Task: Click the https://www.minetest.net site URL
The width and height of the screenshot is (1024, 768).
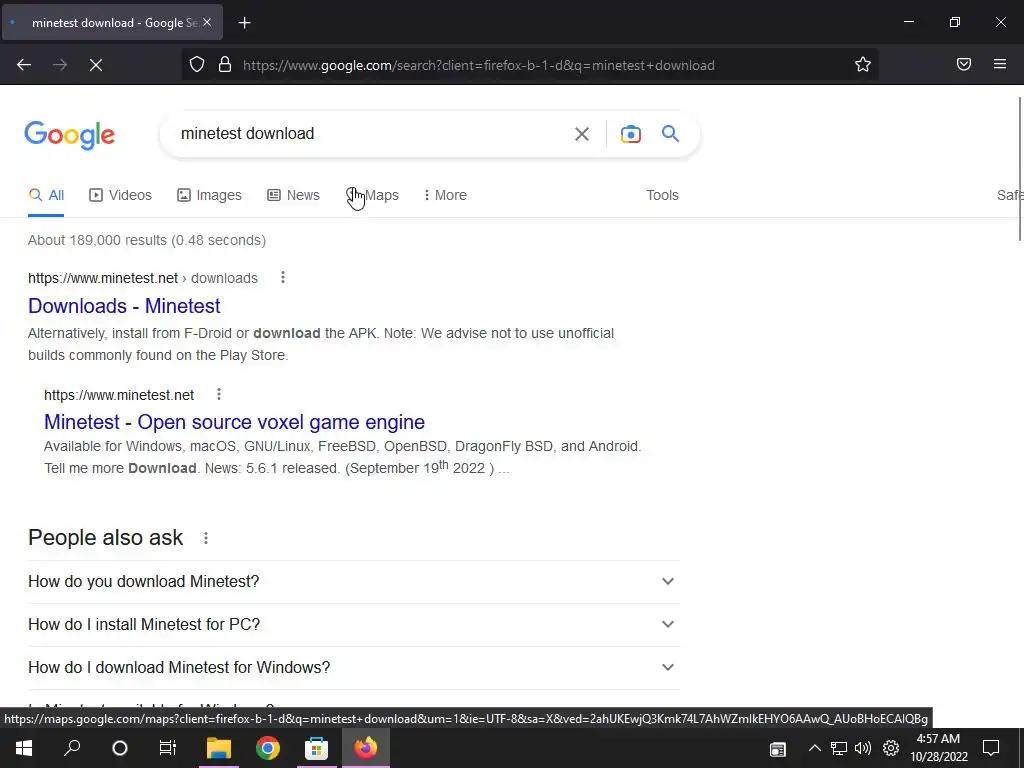Action: point(119,395)
